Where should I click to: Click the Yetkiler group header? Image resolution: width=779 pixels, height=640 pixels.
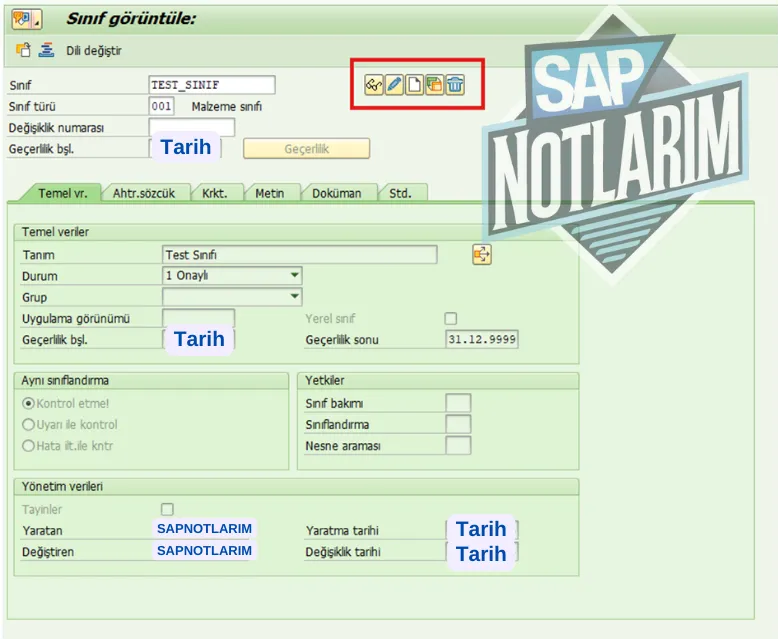coord(438,381)
